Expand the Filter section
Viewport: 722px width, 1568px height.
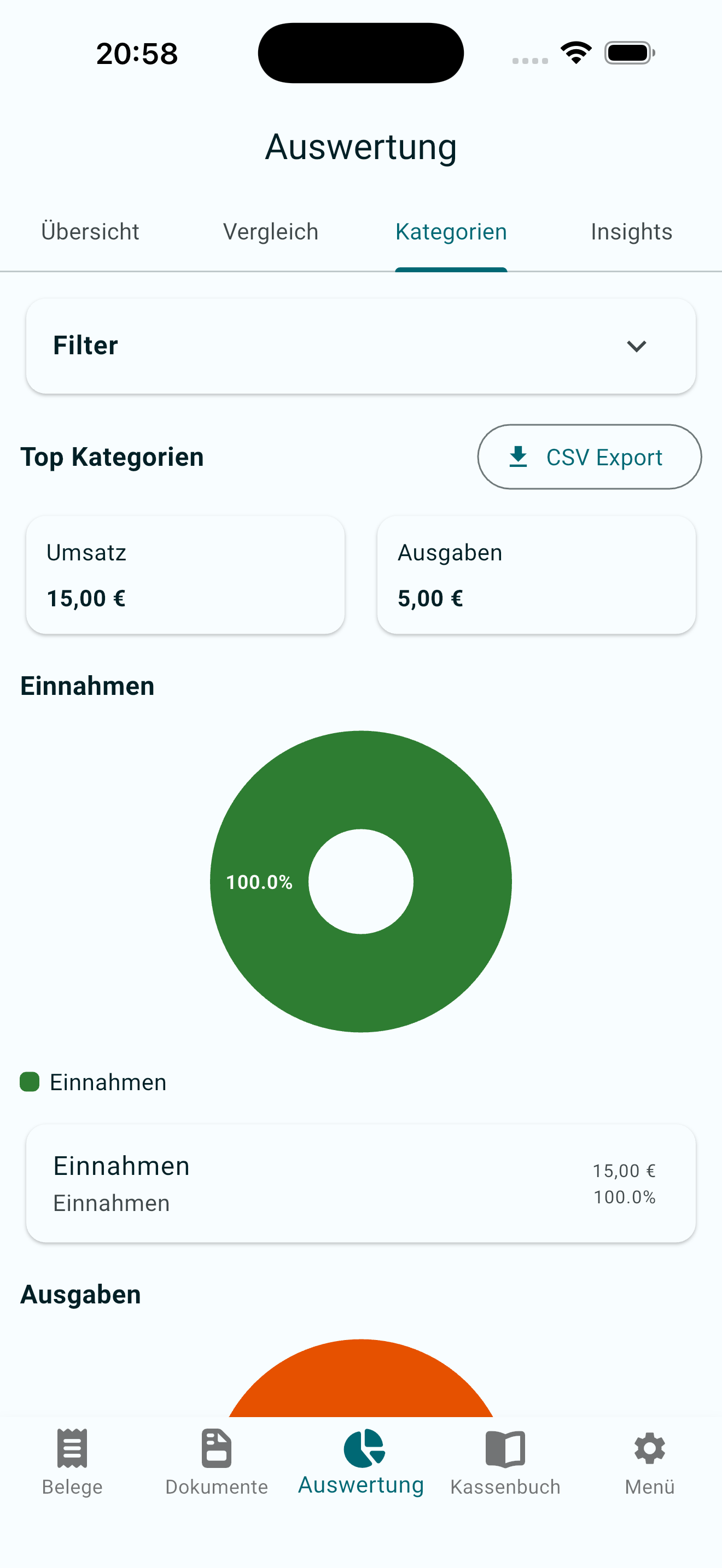click(360, 345)
